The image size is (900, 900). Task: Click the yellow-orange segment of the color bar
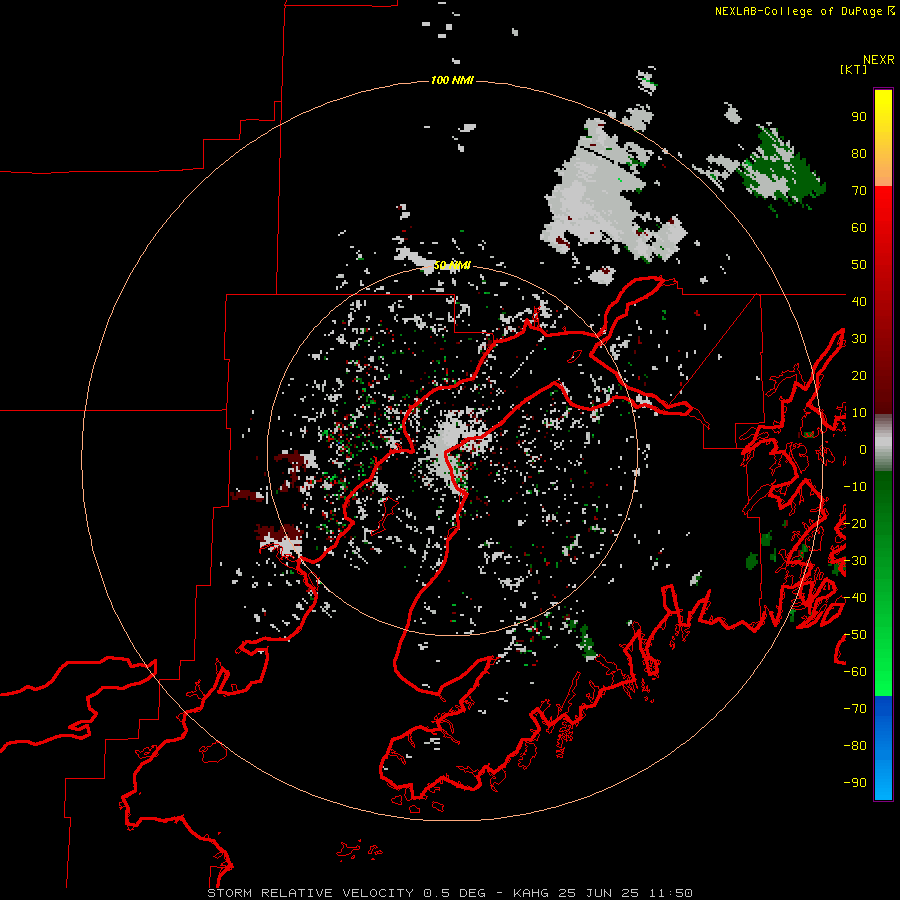tap(883, 138)
